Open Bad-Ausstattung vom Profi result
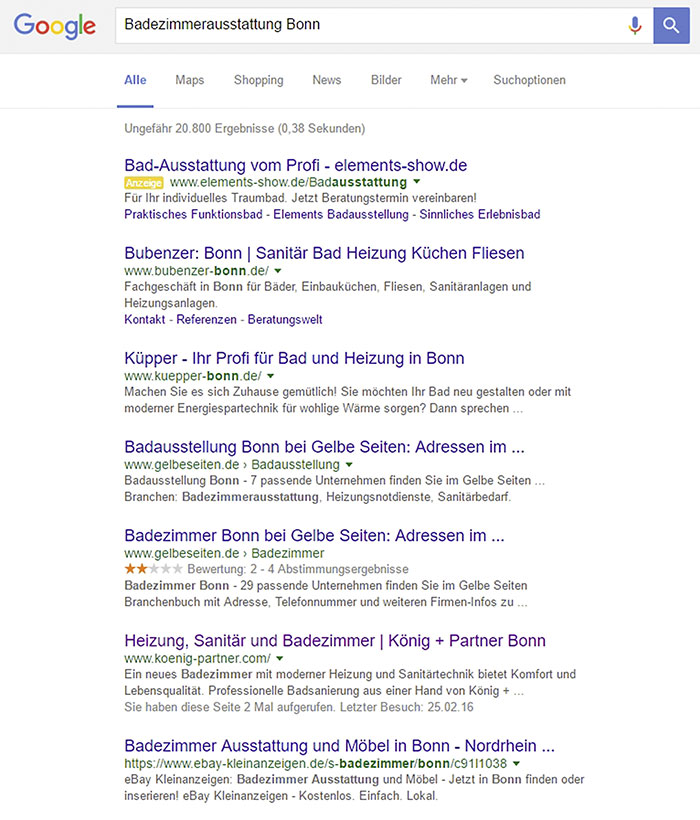 (x=295, y=165)
